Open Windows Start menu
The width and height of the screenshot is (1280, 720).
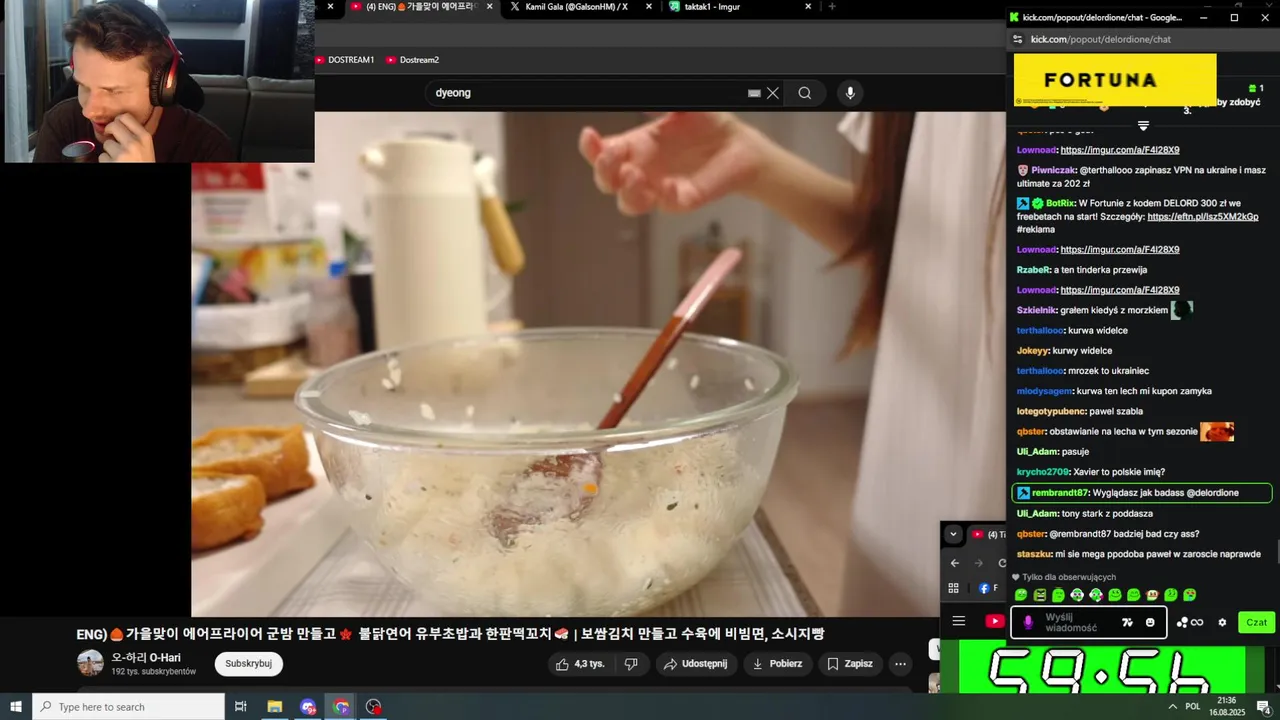tap(15, 707)
